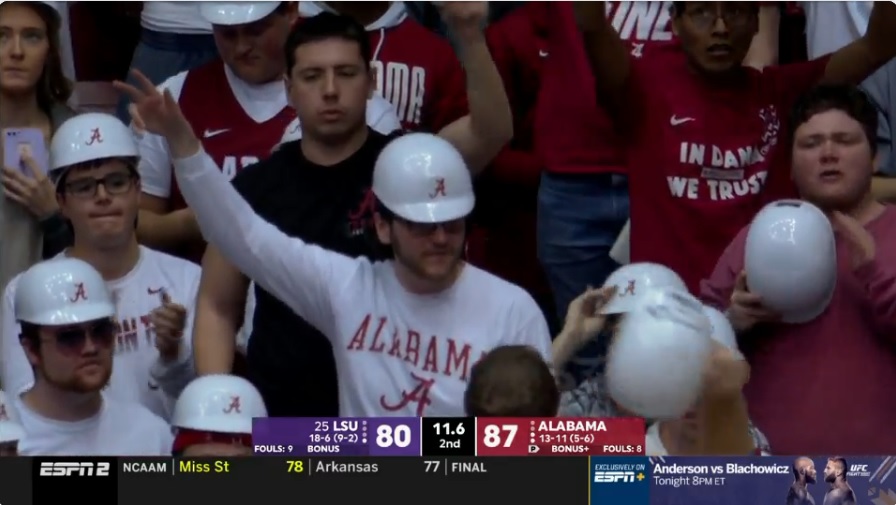The width and height of the screenshot is (896, 505).
Task: Click the UFC Fight Night logo
Action: pos(859,471)
